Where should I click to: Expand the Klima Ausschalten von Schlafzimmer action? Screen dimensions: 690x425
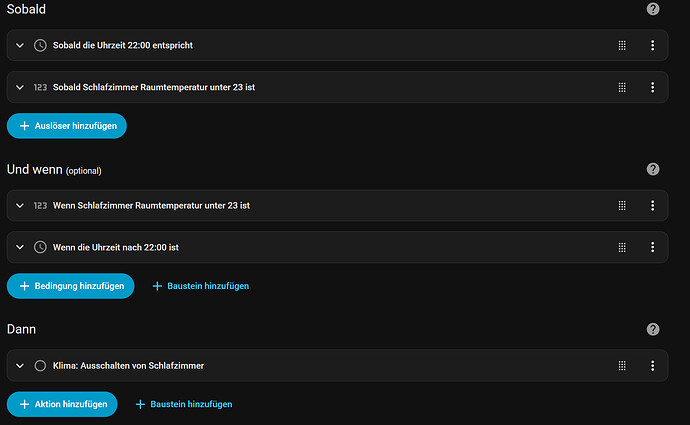20,366
